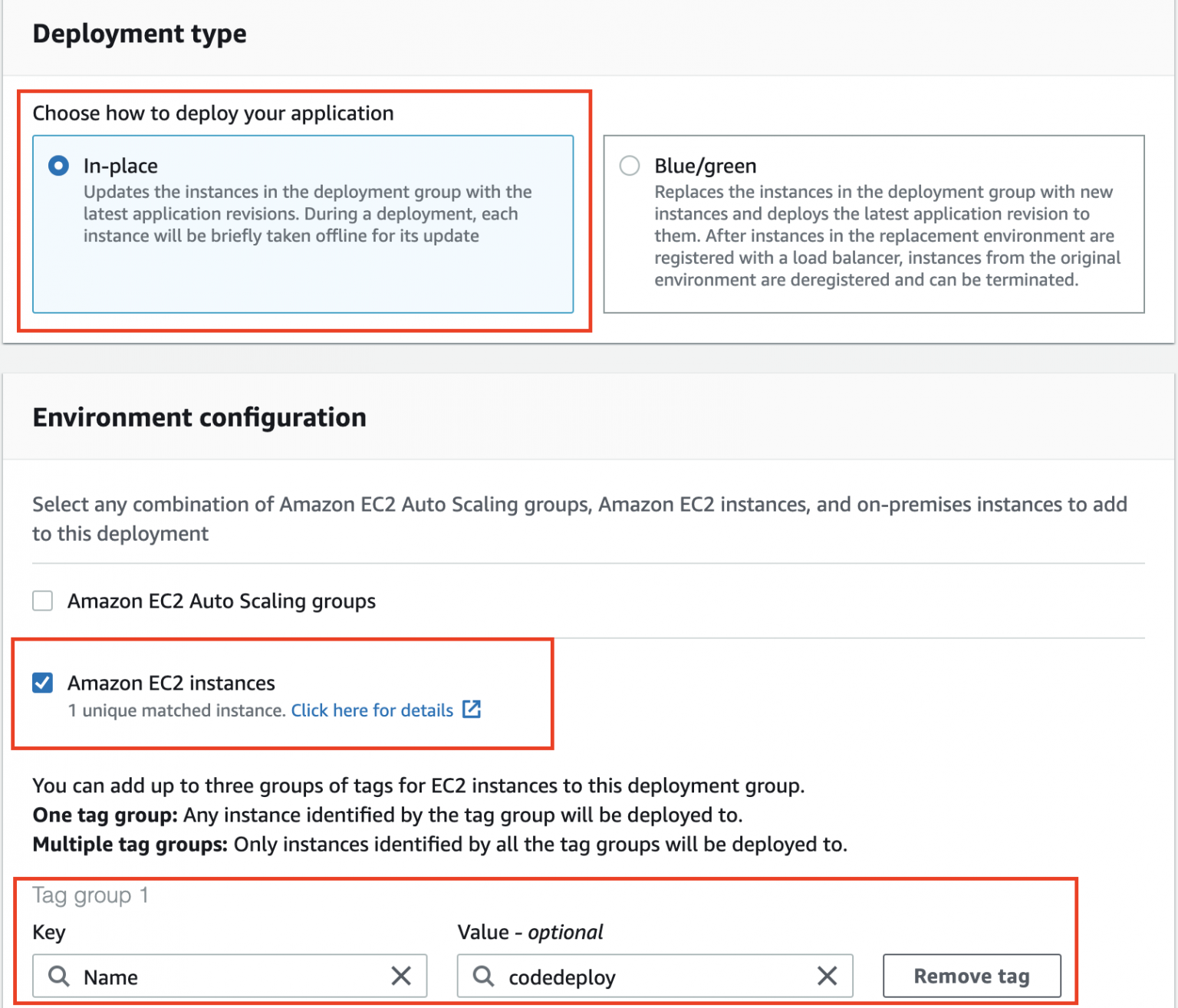
Task: Click the empty checkbox icon for Auto Scaling groups
Action: 42,601
